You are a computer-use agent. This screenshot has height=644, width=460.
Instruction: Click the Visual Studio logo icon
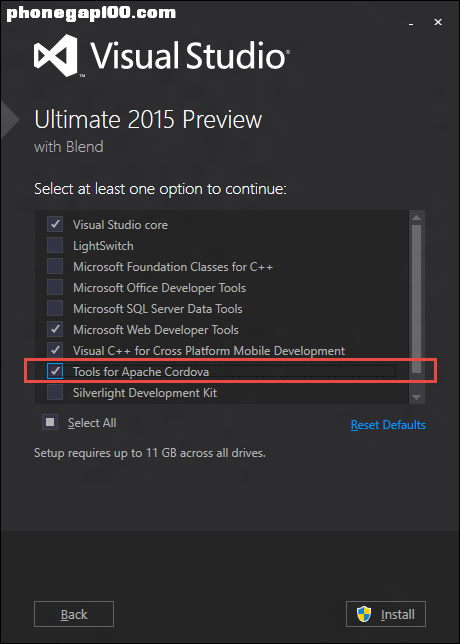click(56, 55)
